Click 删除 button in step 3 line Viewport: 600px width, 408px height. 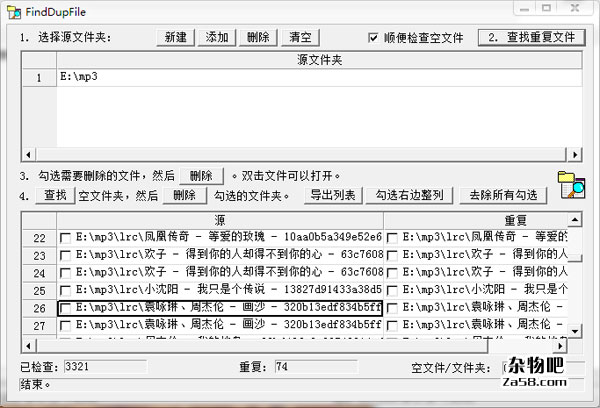click(201, 176)
